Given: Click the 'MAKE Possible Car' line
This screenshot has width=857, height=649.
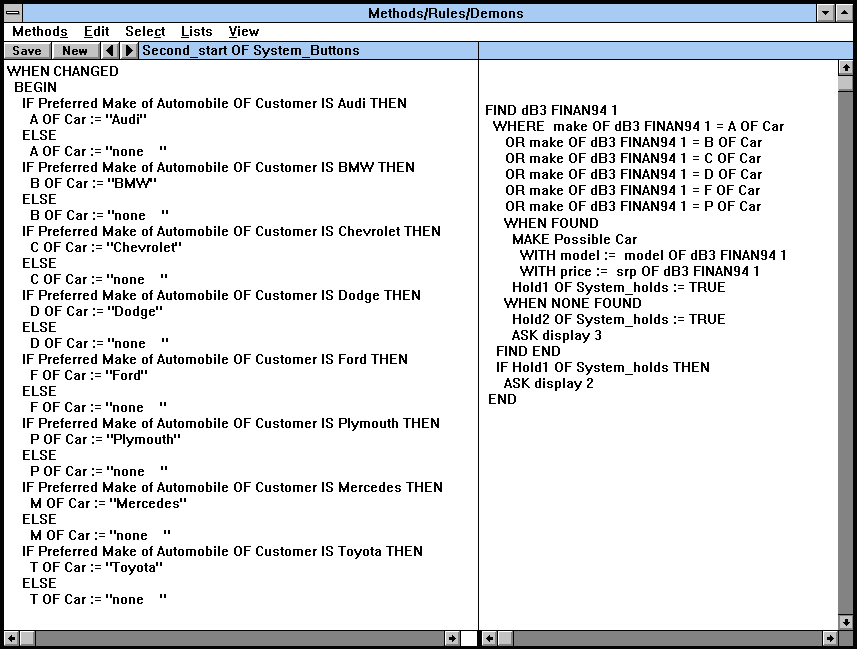Looking at the screenshot, I should (574, 239).
